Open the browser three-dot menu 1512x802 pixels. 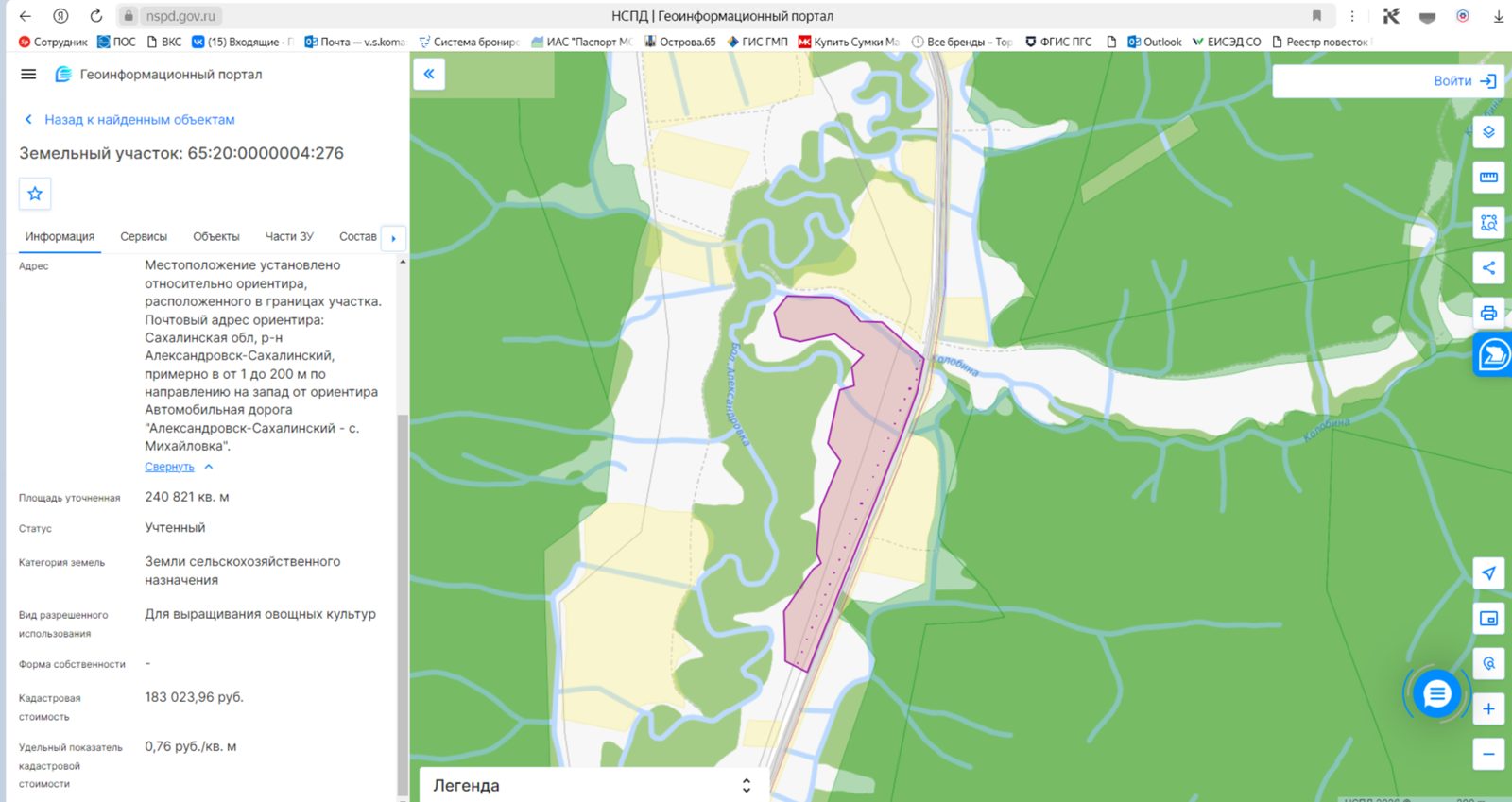[1352, 16]
